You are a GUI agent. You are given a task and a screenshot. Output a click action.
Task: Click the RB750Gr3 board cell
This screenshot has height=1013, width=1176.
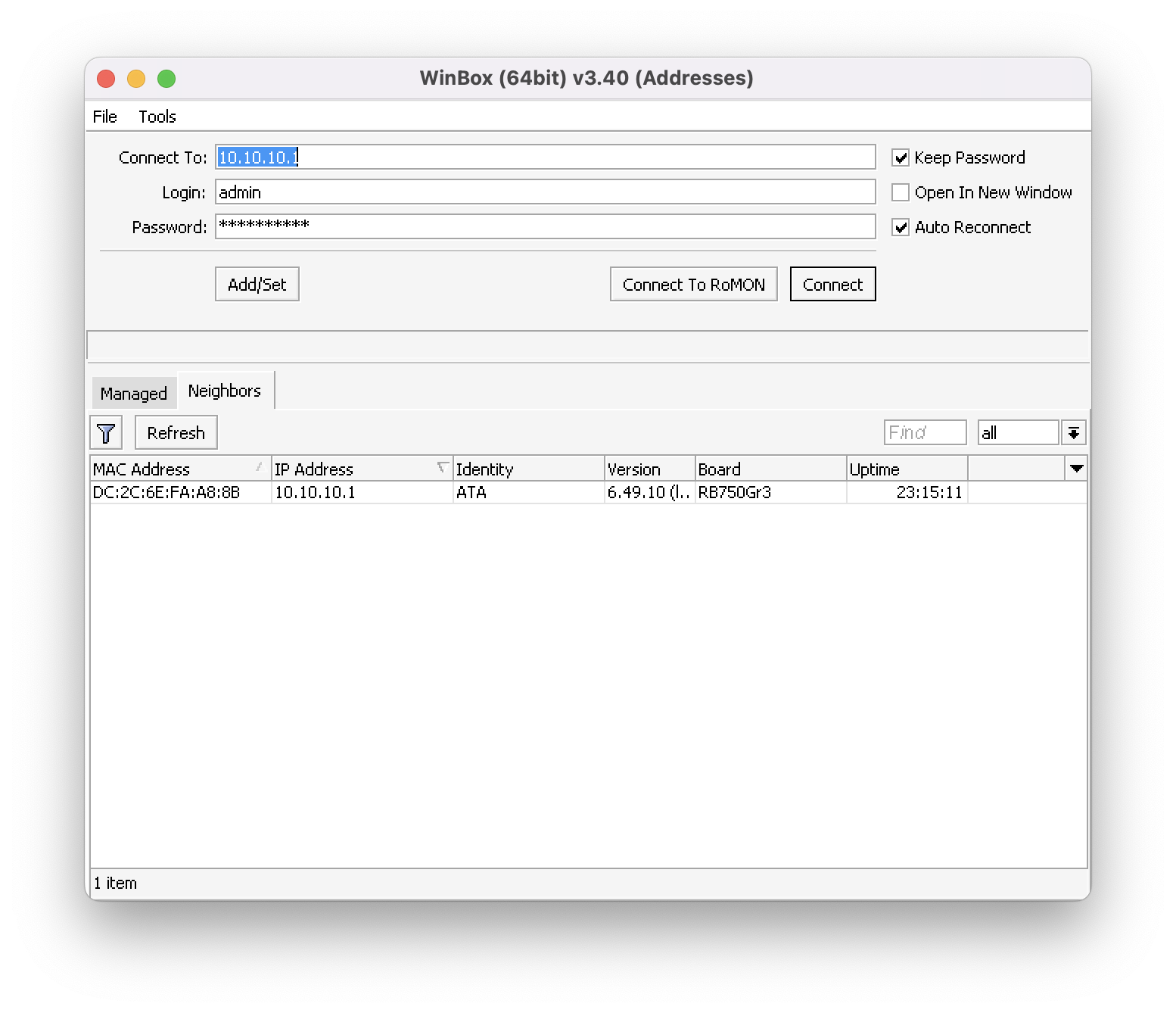[770, 492]
